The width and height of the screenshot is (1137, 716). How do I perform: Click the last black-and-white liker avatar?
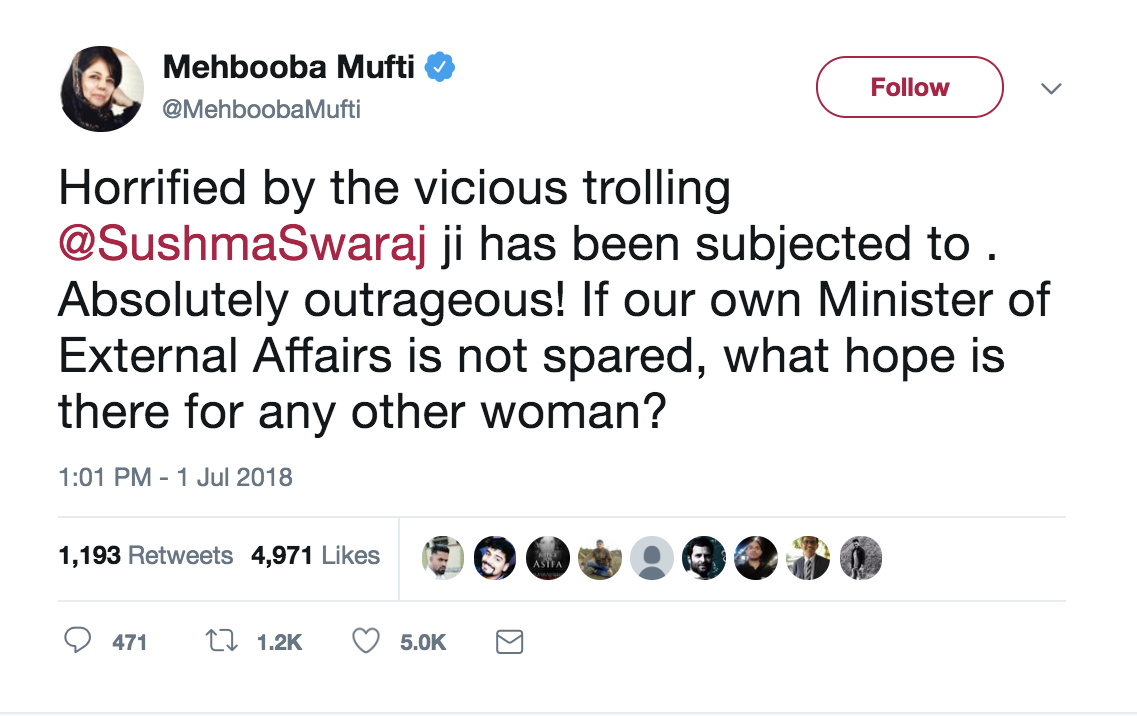pos(860,557)
